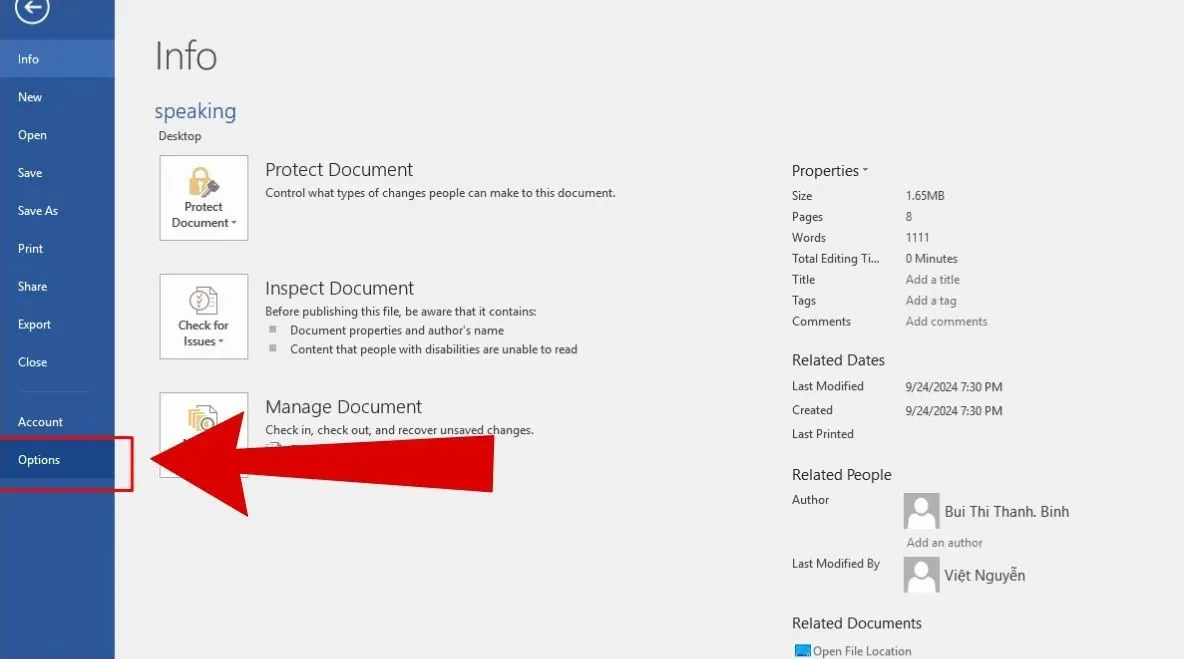Click the words count 1111
This screenshot has height=659, width=1184.
click(917, 238)
